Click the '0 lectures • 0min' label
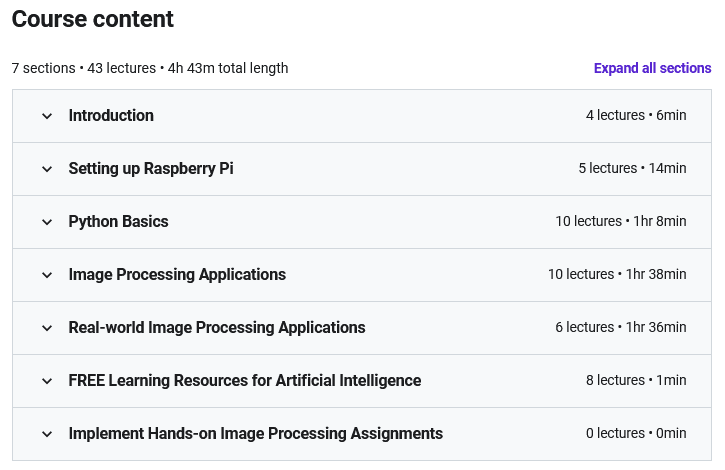The image size is (725, 470). click(x=636, y=434)
